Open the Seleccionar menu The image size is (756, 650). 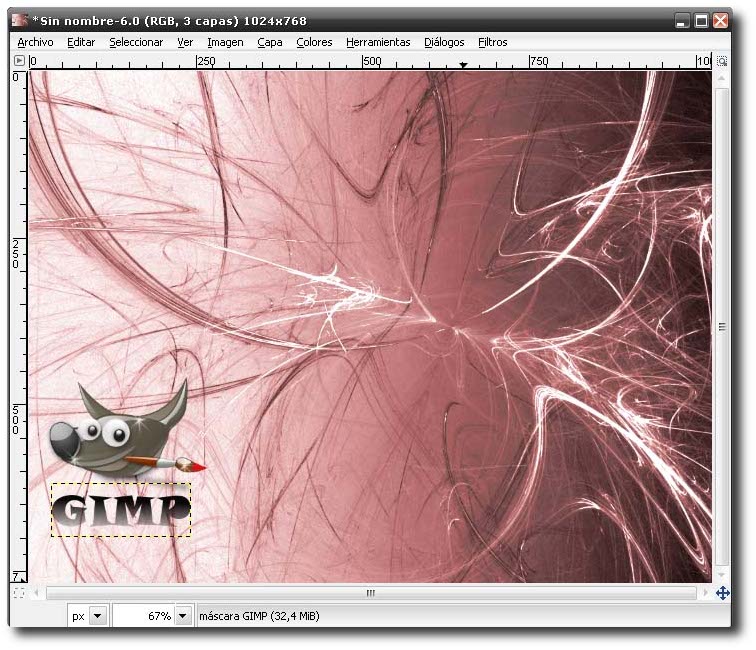[136, 42]
